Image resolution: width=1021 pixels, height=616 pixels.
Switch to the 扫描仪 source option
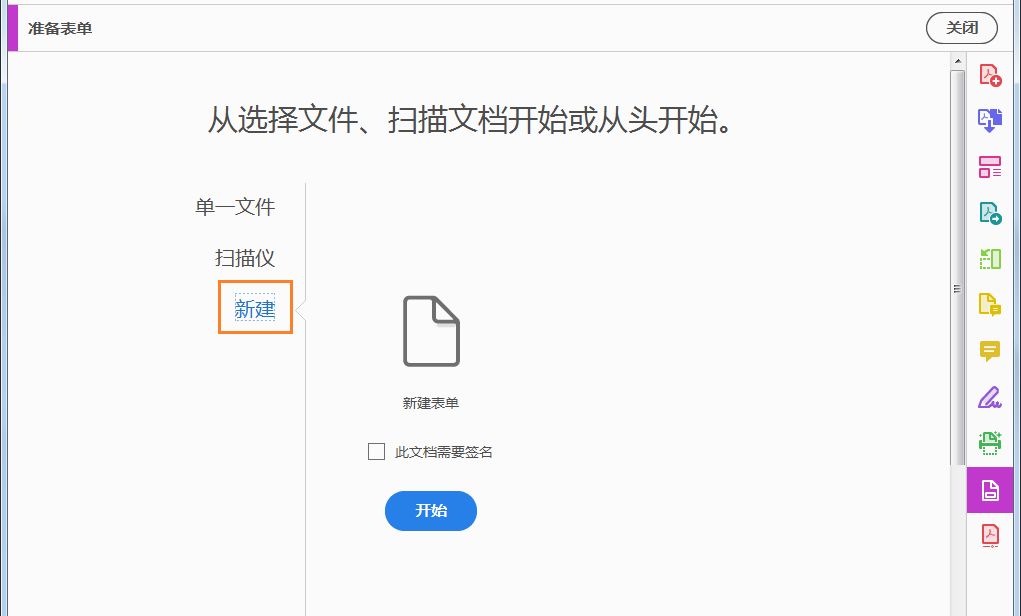click(245, 258)
